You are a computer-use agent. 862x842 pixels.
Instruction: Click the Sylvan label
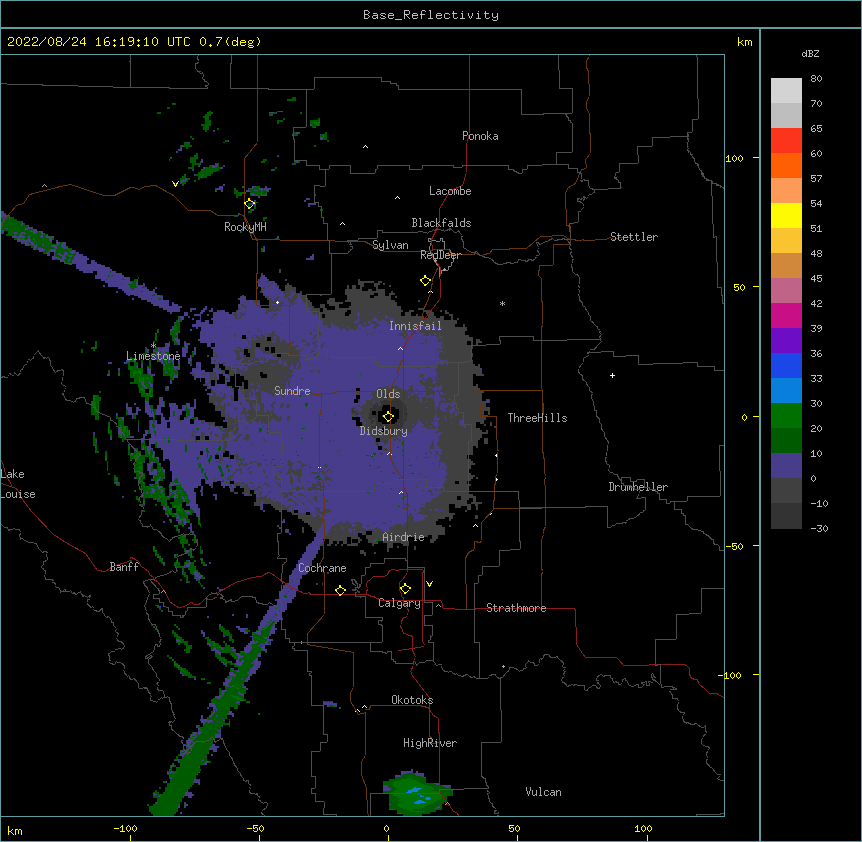point(390,245)
